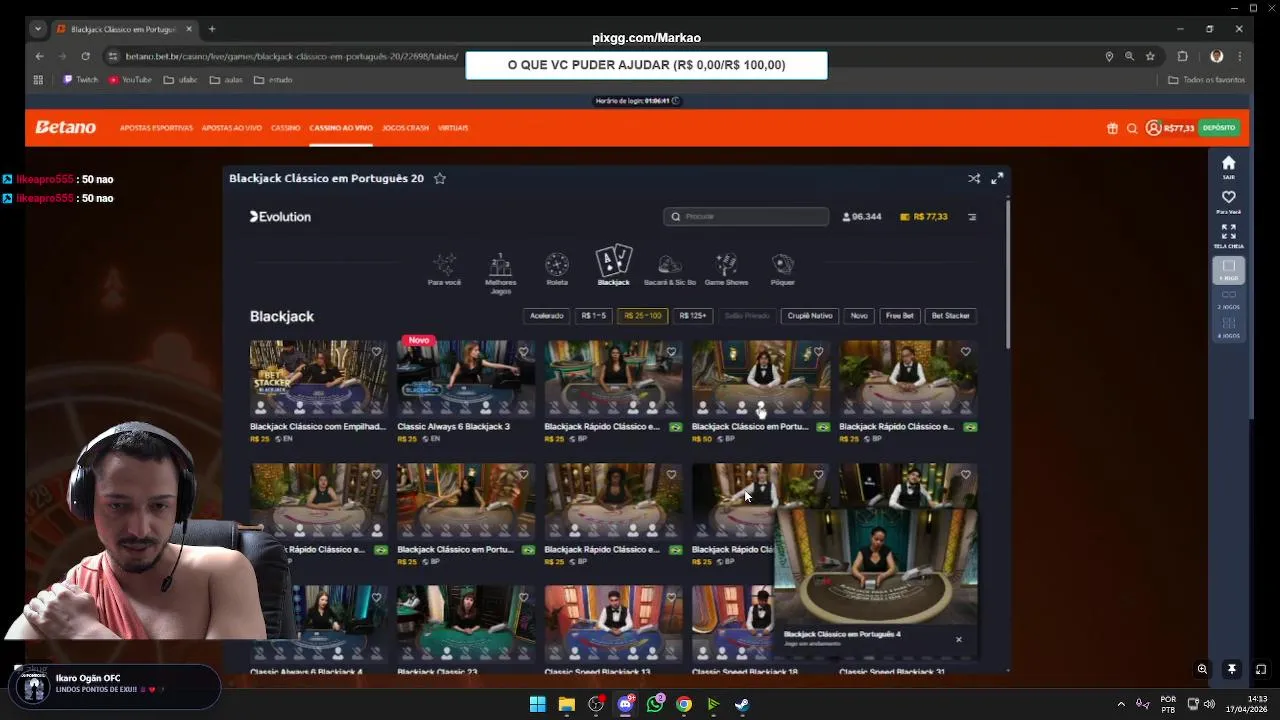Open the Roleta category icon

557,268
